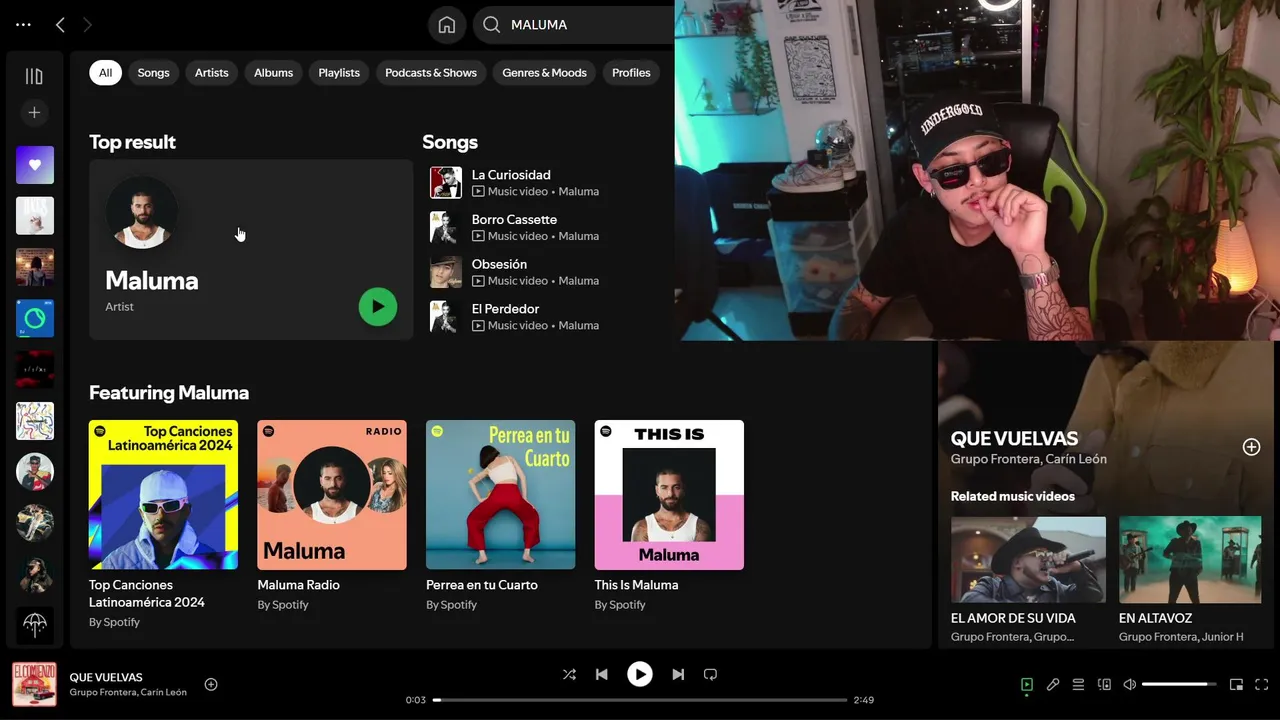
Task: Open the blue circle playlist in sidebar
Action: point(35,318)
